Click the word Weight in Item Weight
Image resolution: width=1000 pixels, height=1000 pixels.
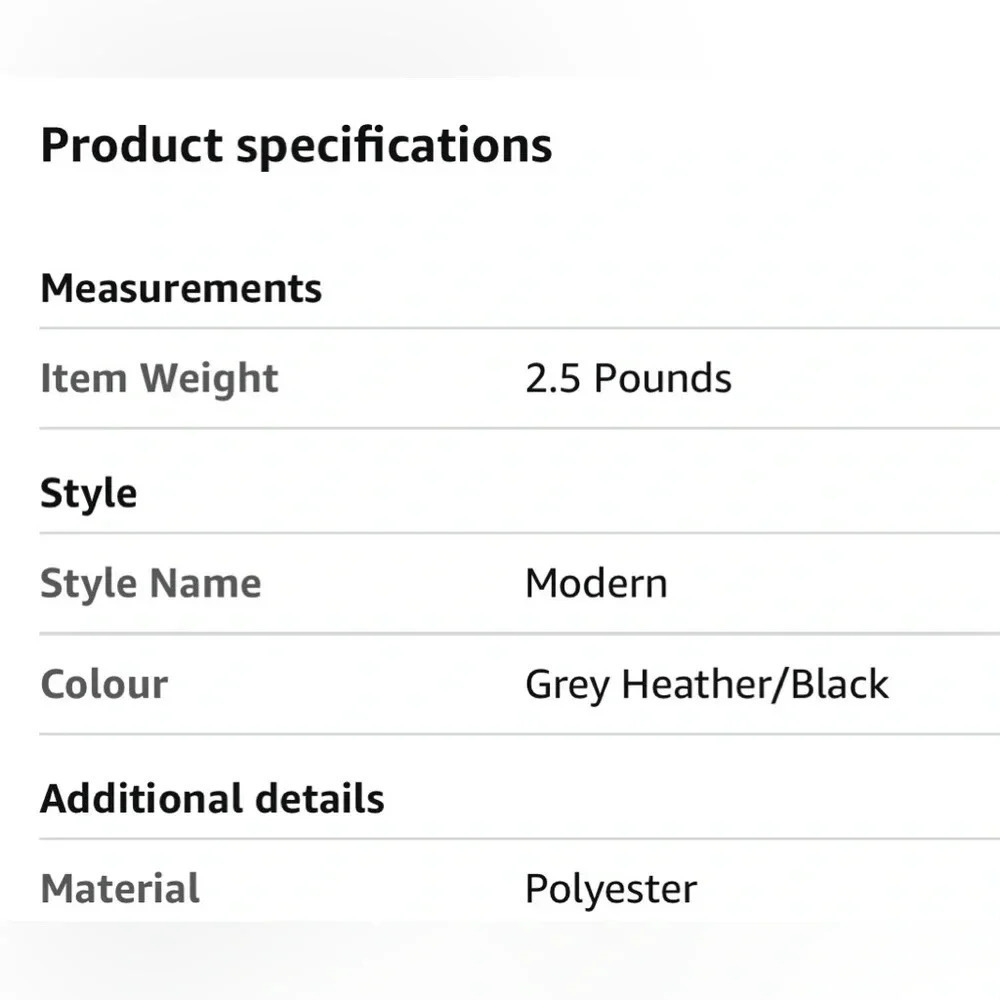click(209, 380)
